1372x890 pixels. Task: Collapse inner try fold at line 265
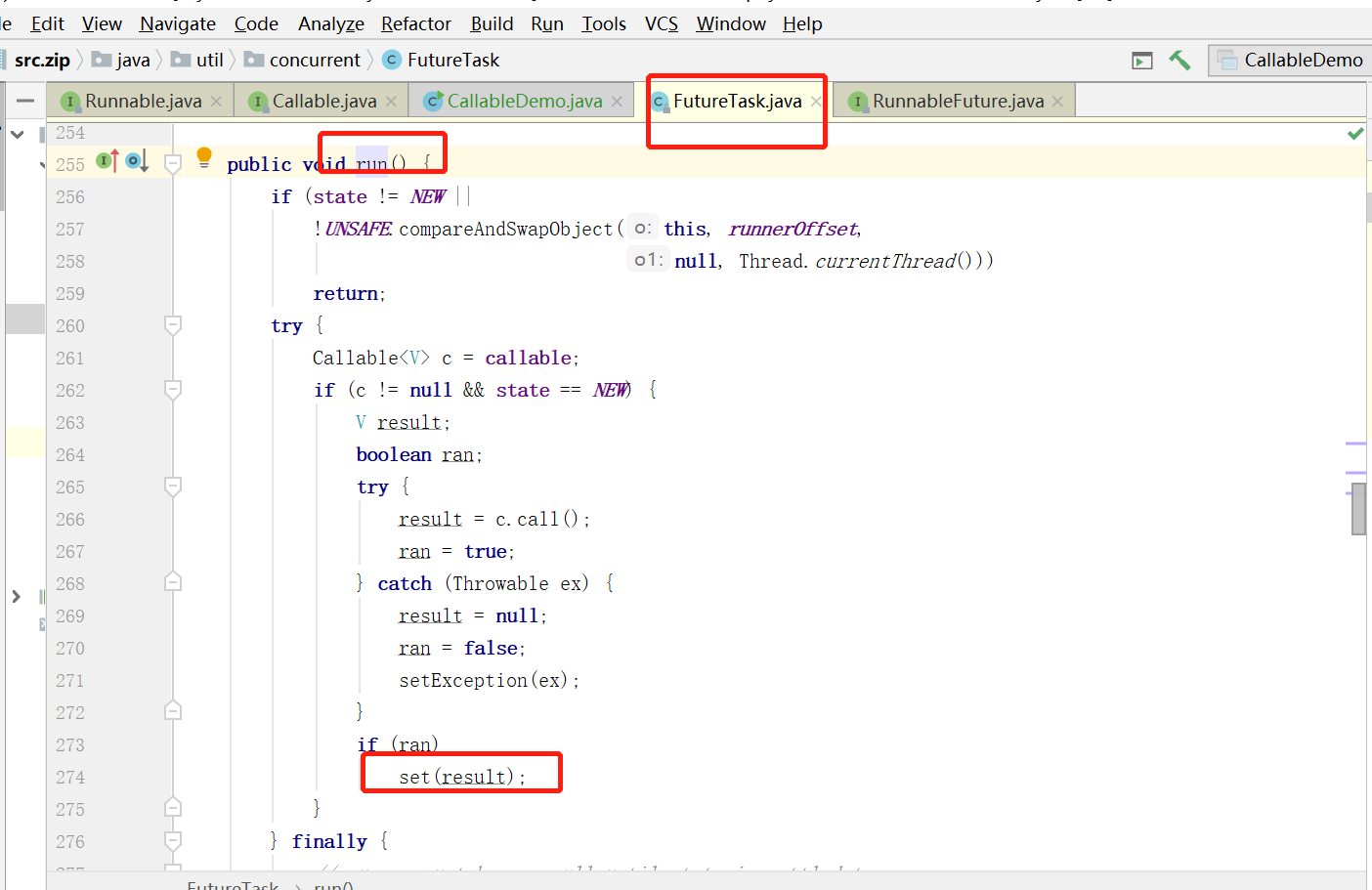pyautogui.click(x=173, y=487)
